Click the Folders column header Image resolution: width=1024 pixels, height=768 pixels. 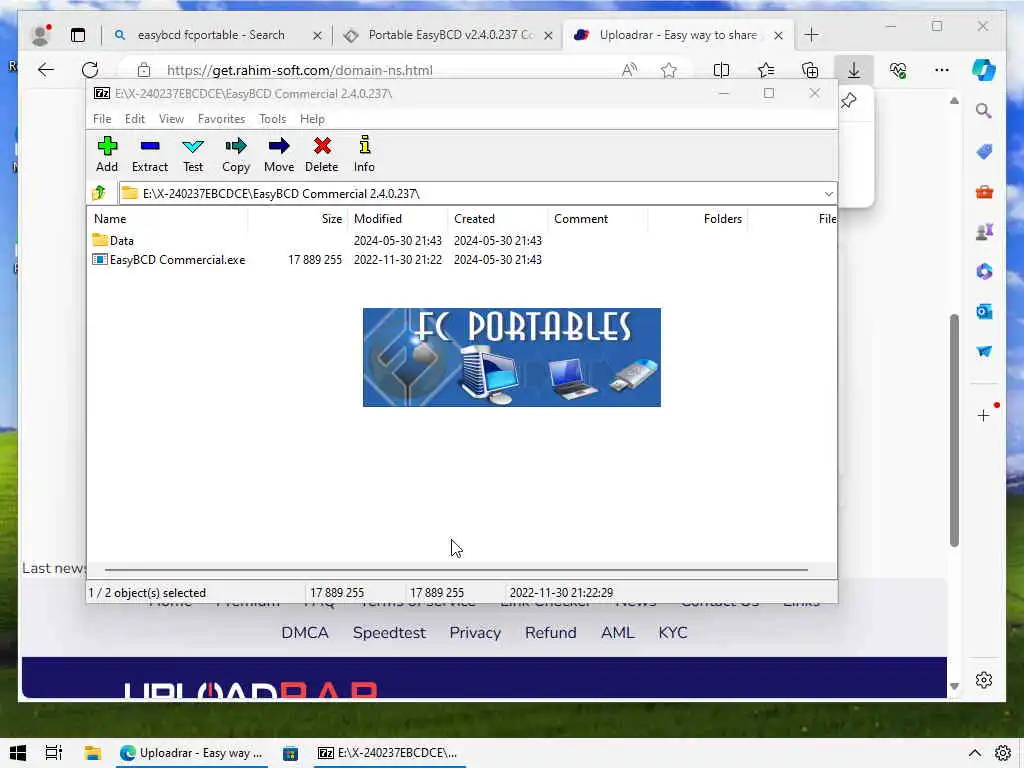[x=697, y=219]
